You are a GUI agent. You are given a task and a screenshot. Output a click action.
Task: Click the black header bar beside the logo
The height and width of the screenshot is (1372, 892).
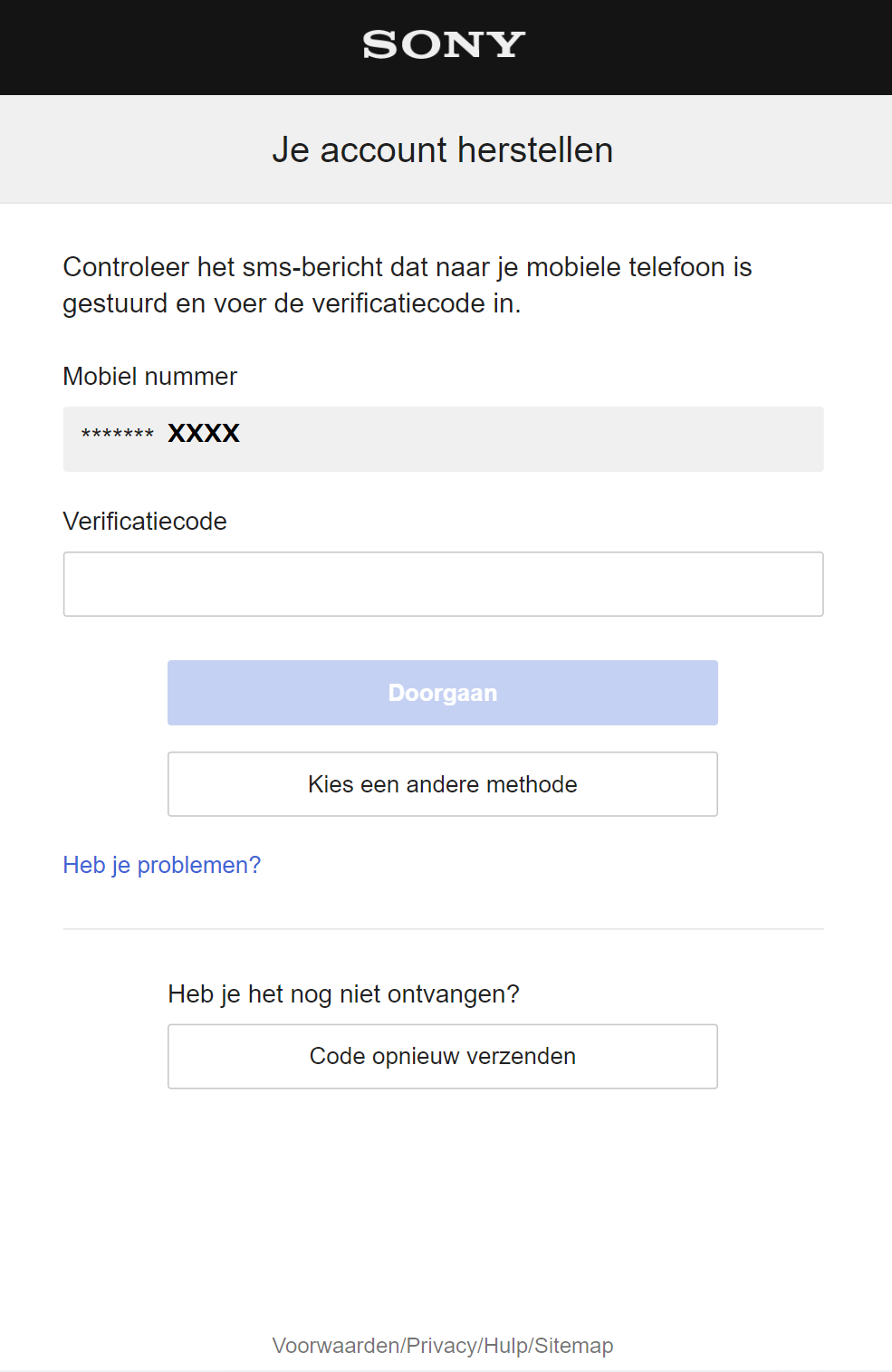click(x=724, y=47)
